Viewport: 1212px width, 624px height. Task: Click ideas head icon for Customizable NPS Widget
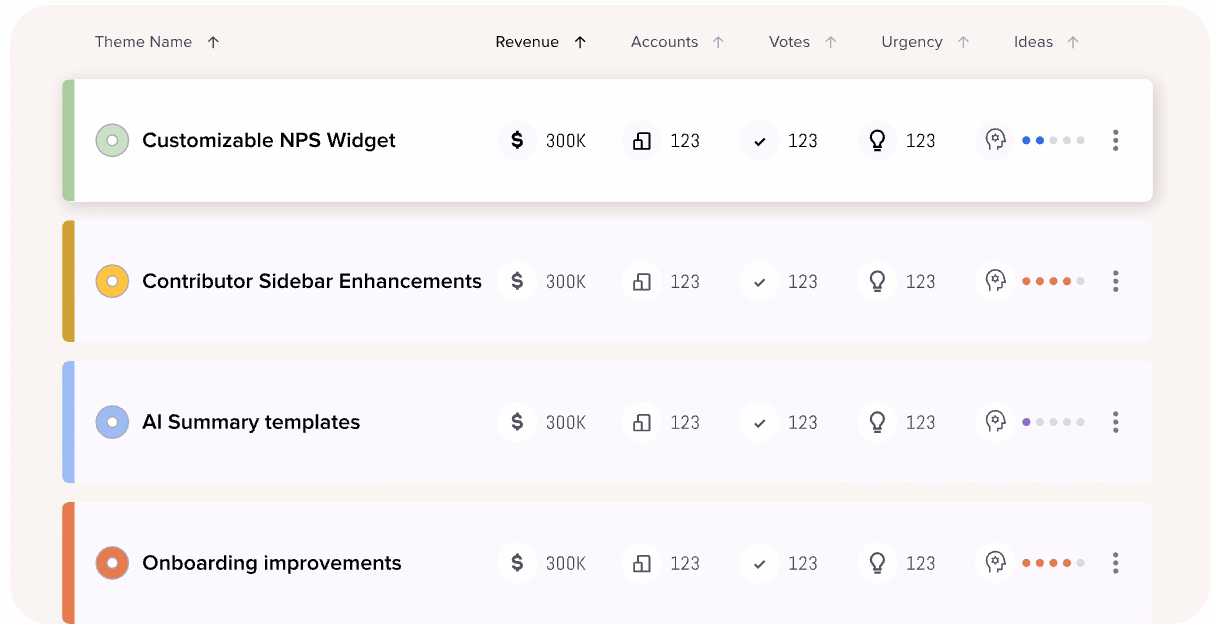tap(995, 140)
